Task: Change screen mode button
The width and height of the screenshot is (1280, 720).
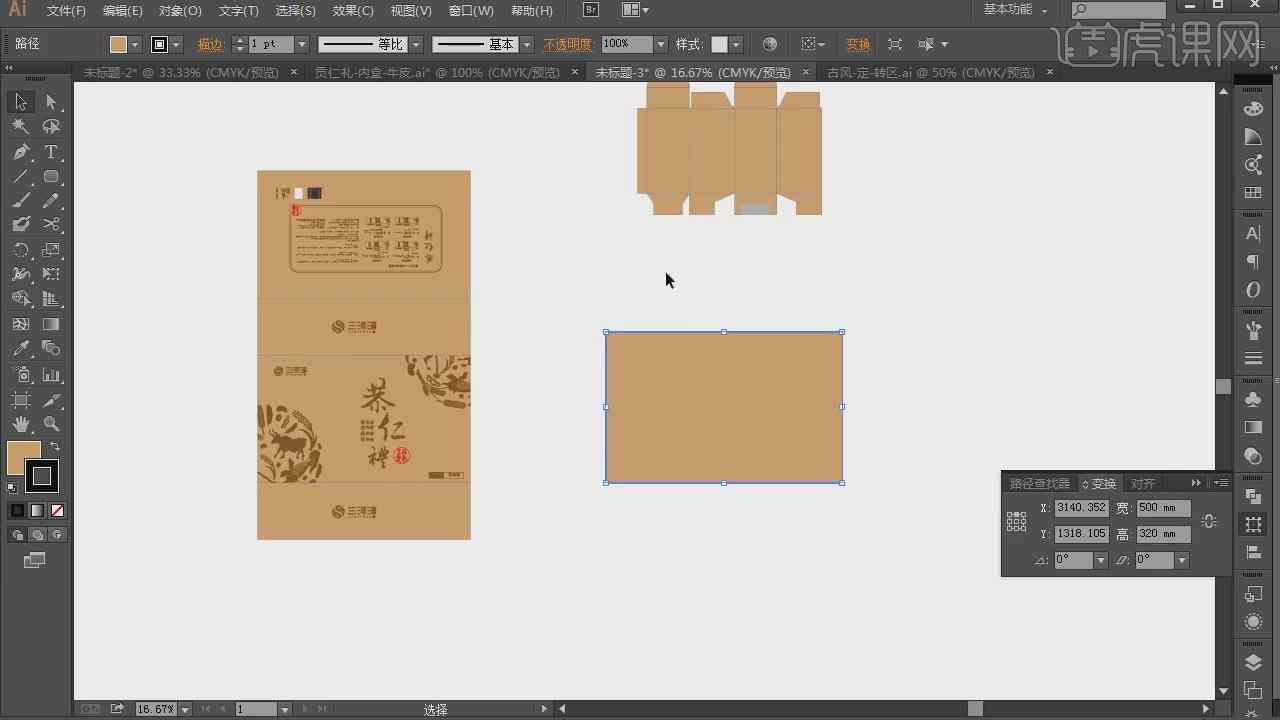Action: pos(35,561)
